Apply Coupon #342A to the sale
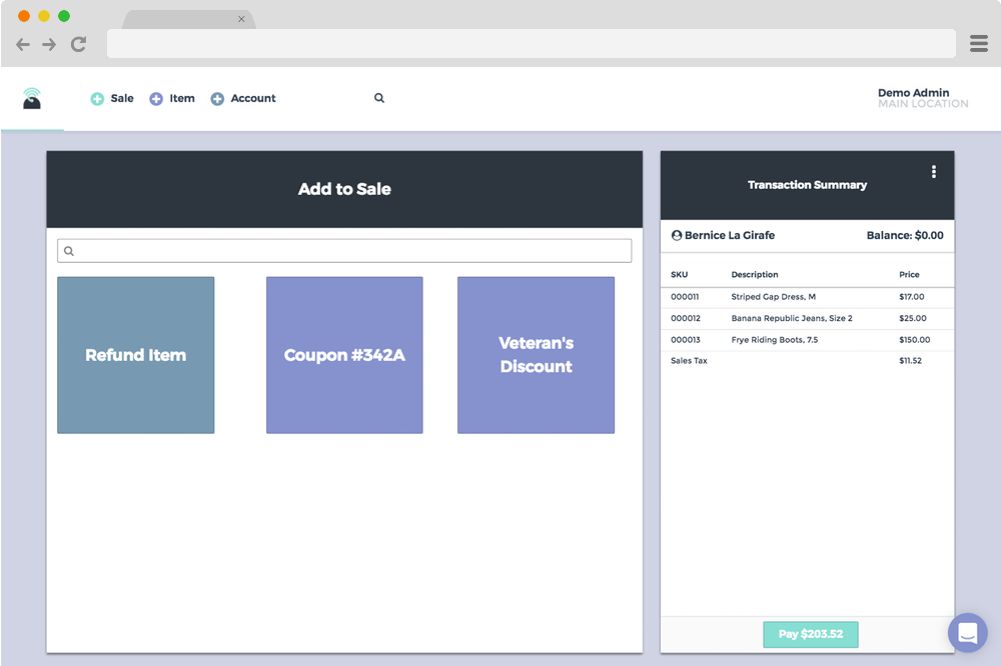Viewport: 1001px width, 666px height. [344, 355]
